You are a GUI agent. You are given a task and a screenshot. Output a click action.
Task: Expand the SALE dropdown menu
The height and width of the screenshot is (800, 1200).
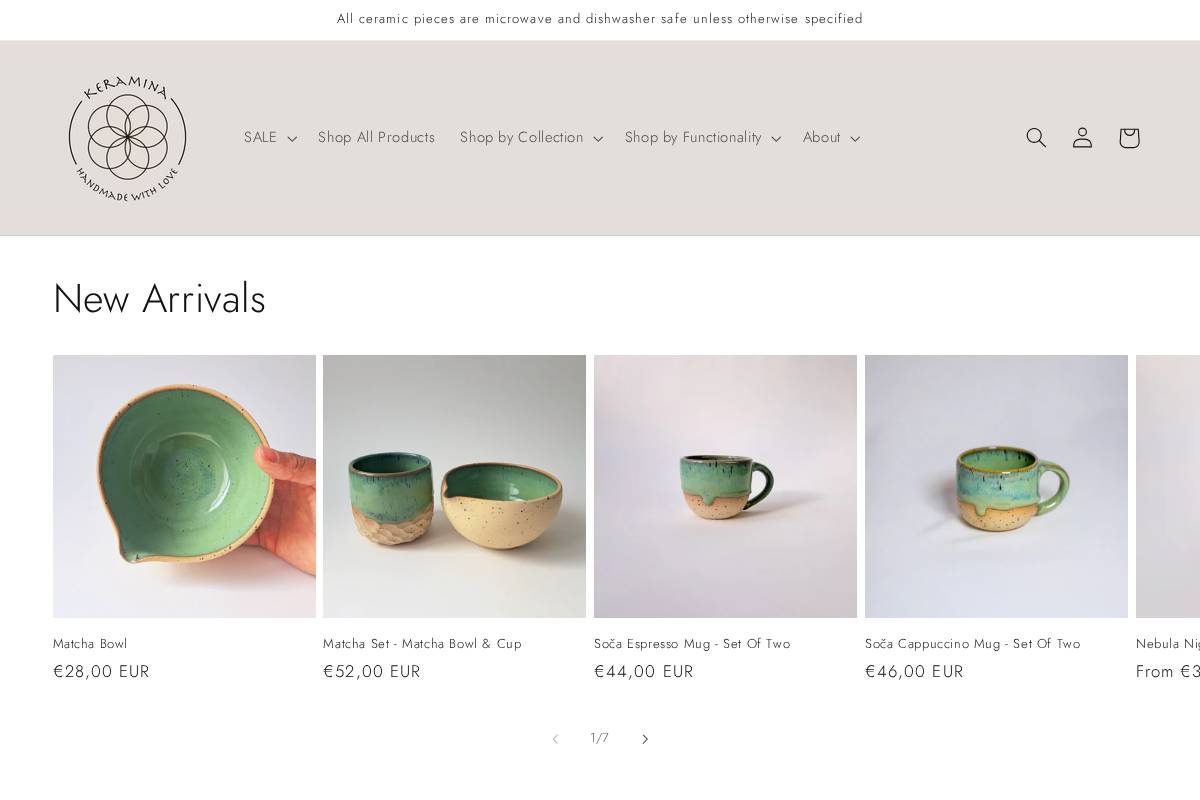click(x=268, y=137)
